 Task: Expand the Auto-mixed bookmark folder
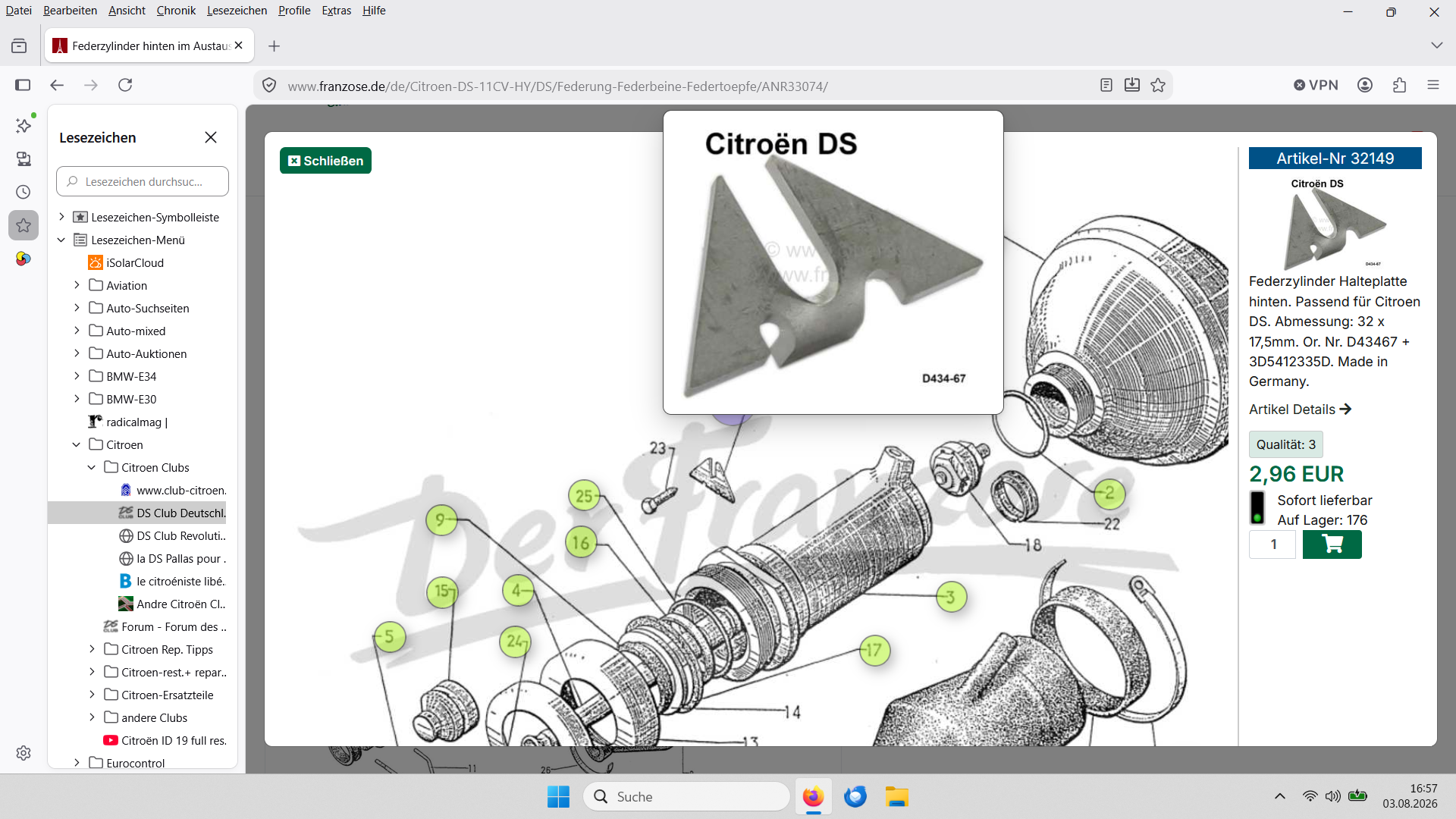pyautogui.click(x=77, y=331)
